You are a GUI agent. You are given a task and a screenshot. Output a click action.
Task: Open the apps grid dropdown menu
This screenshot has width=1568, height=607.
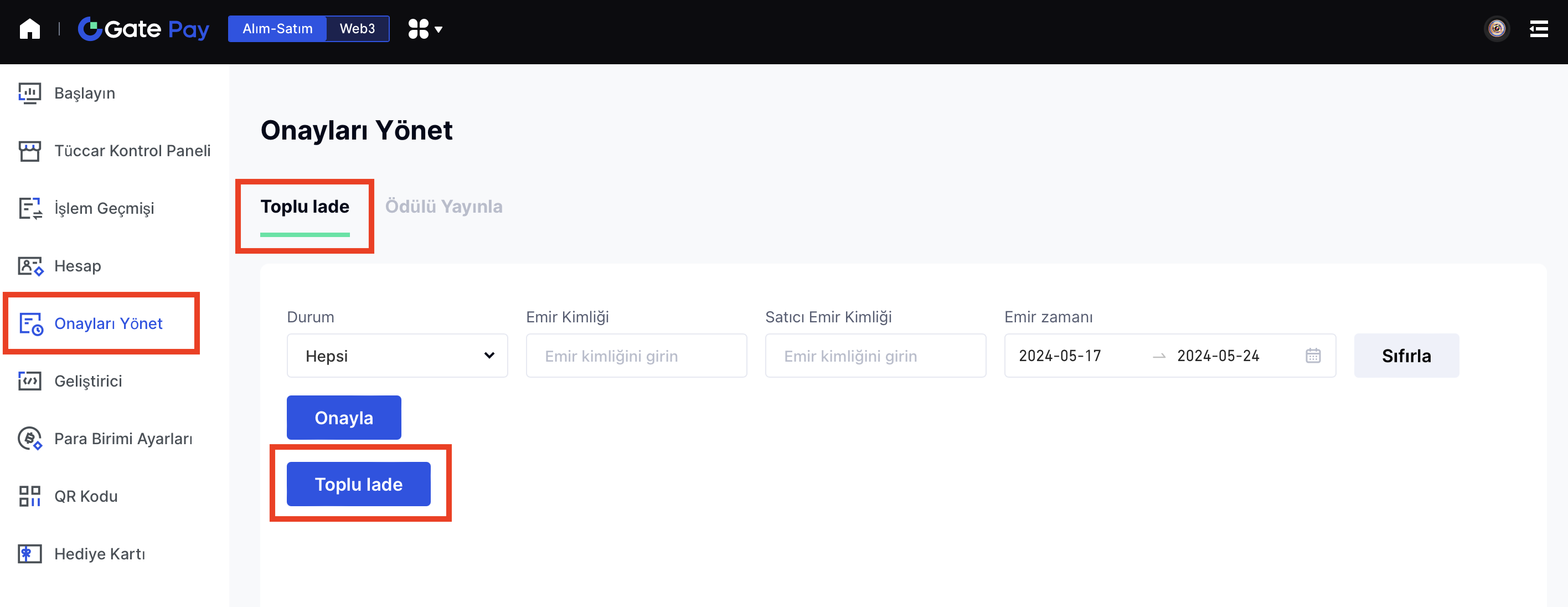tap(425, 29)
